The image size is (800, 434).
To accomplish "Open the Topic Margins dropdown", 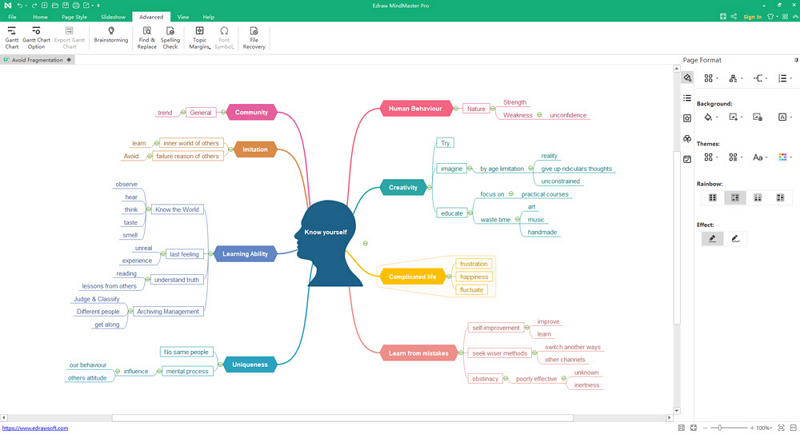I will 200,37.
